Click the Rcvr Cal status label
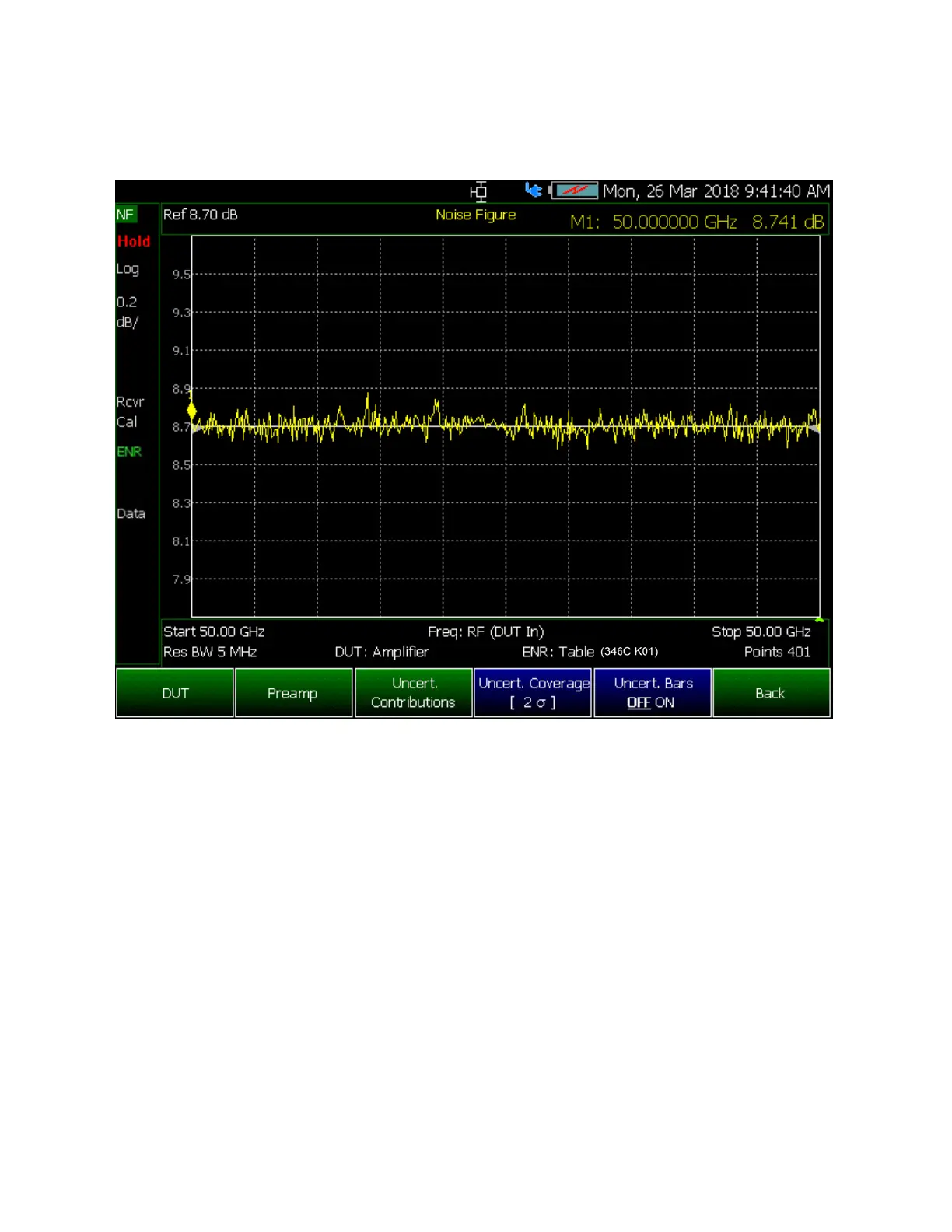 pyautogui.click(x=129, y=412)
